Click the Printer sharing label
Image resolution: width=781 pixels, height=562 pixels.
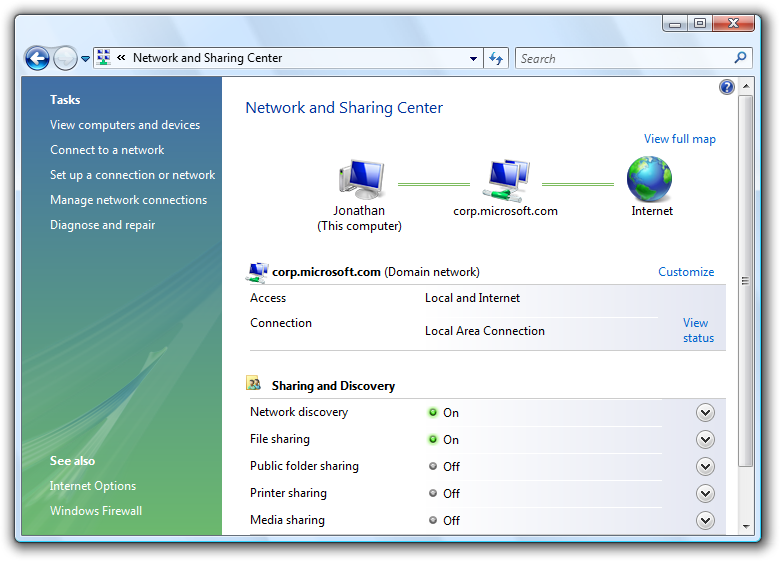click(x=288, y=493)
